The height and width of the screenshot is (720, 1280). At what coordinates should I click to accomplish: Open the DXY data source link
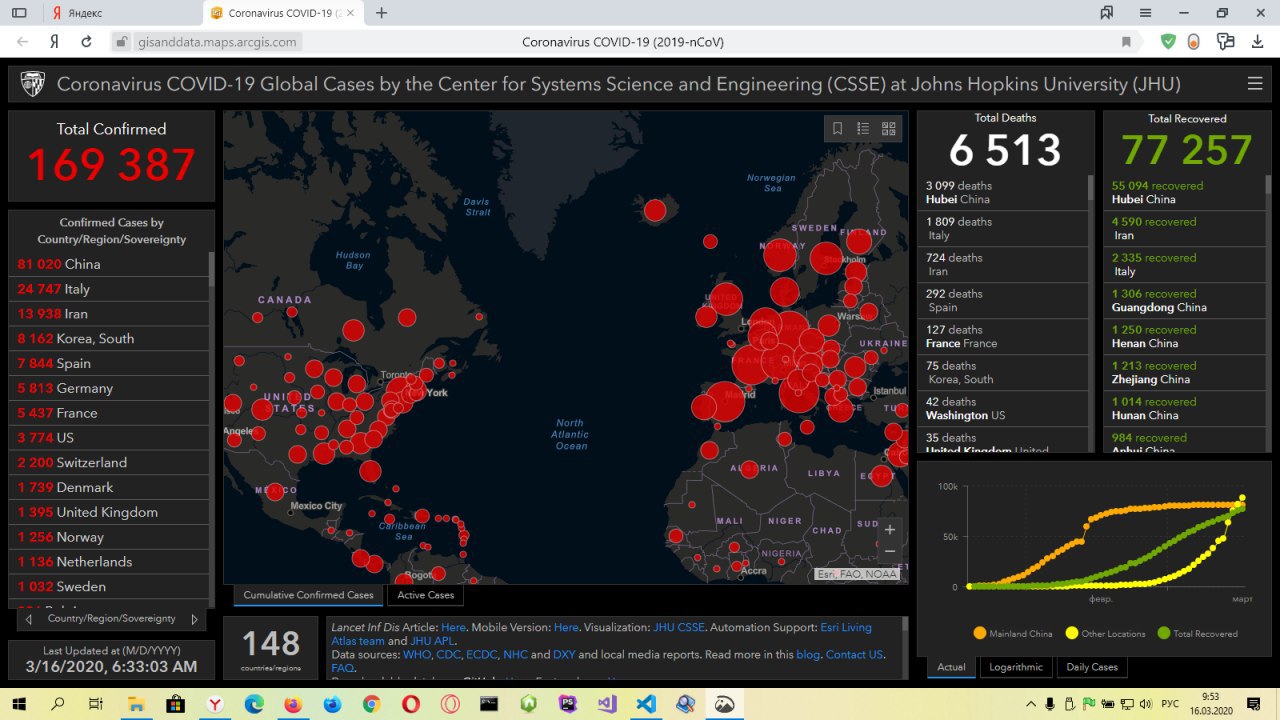[x=564, y=654]
